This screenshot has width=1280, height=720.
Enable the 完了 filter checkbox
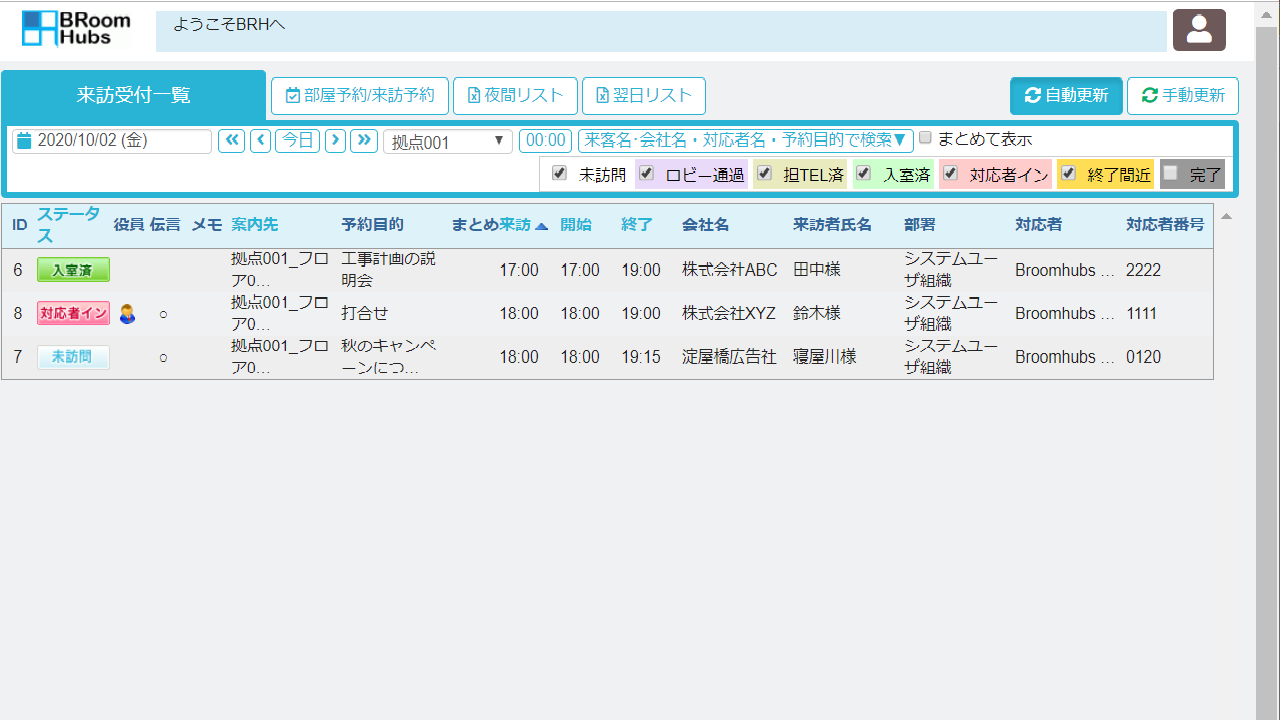tap(1170, 173)
